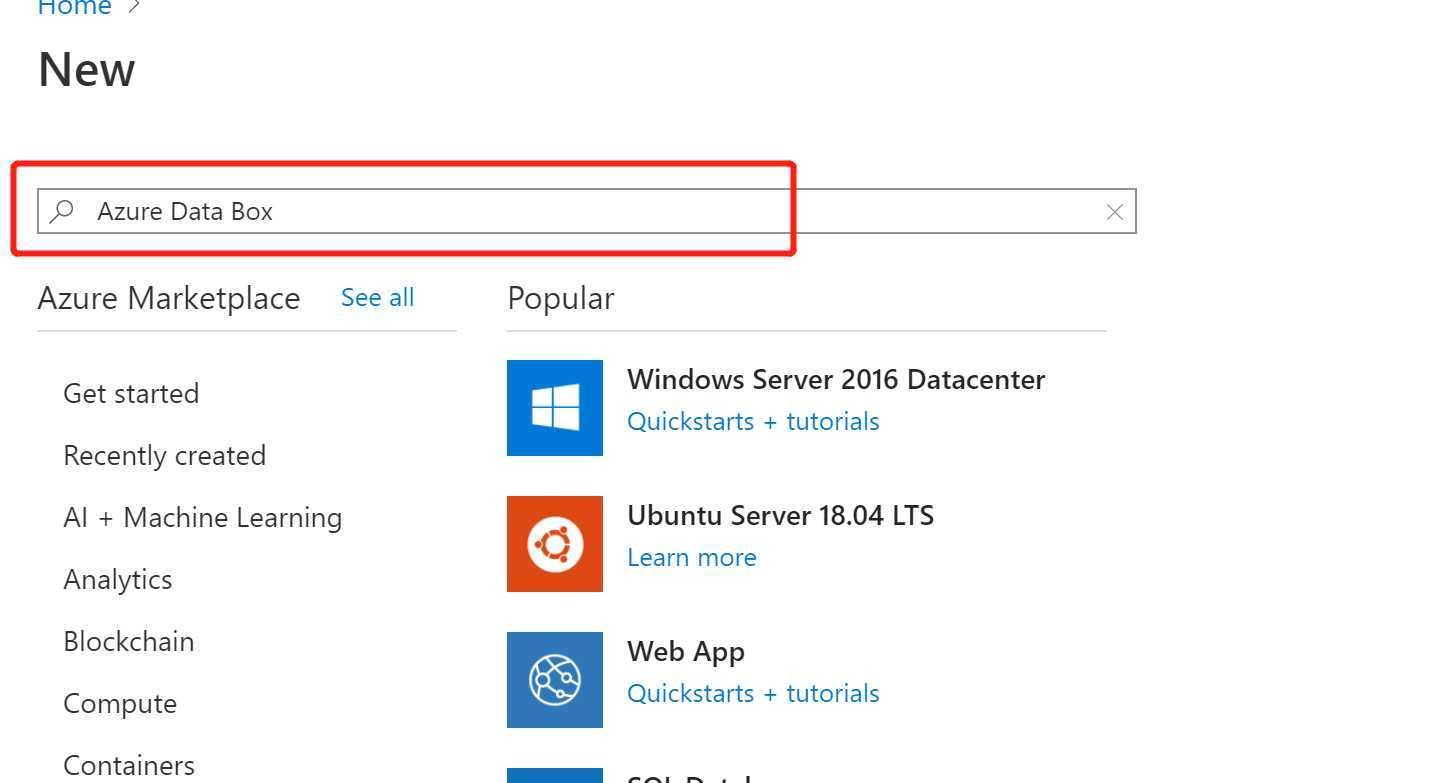Image resolution: width=1438 pixels, height=783 pixels.
Task: Click the Azure Marketplace heading
Action: point(169,298)
